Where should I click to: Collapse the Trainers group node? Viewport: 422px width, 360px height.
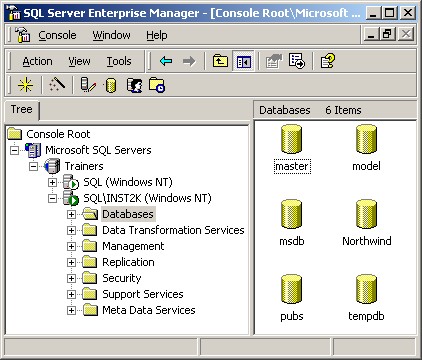(x=33, y=166)
